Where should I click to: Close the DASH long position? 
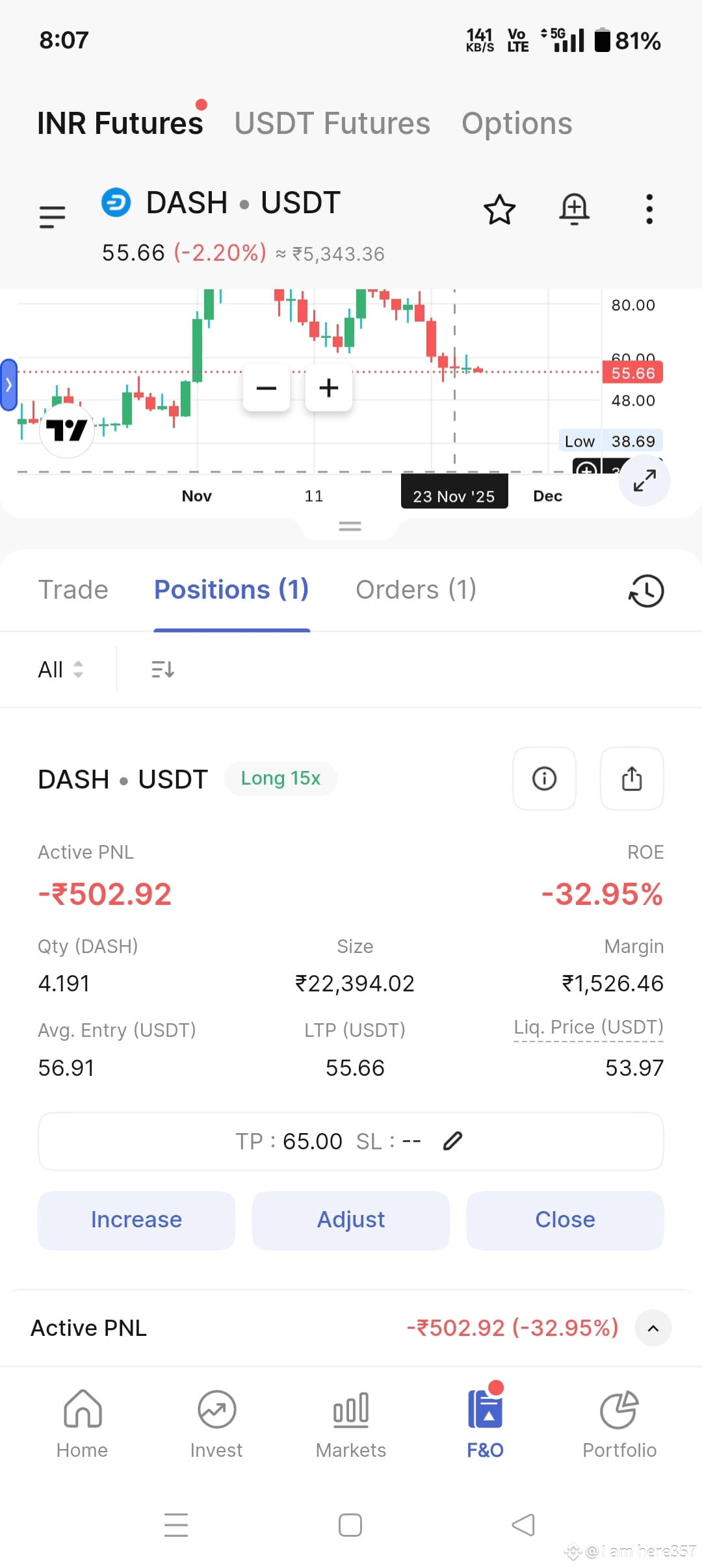(x=565, y=1220)
